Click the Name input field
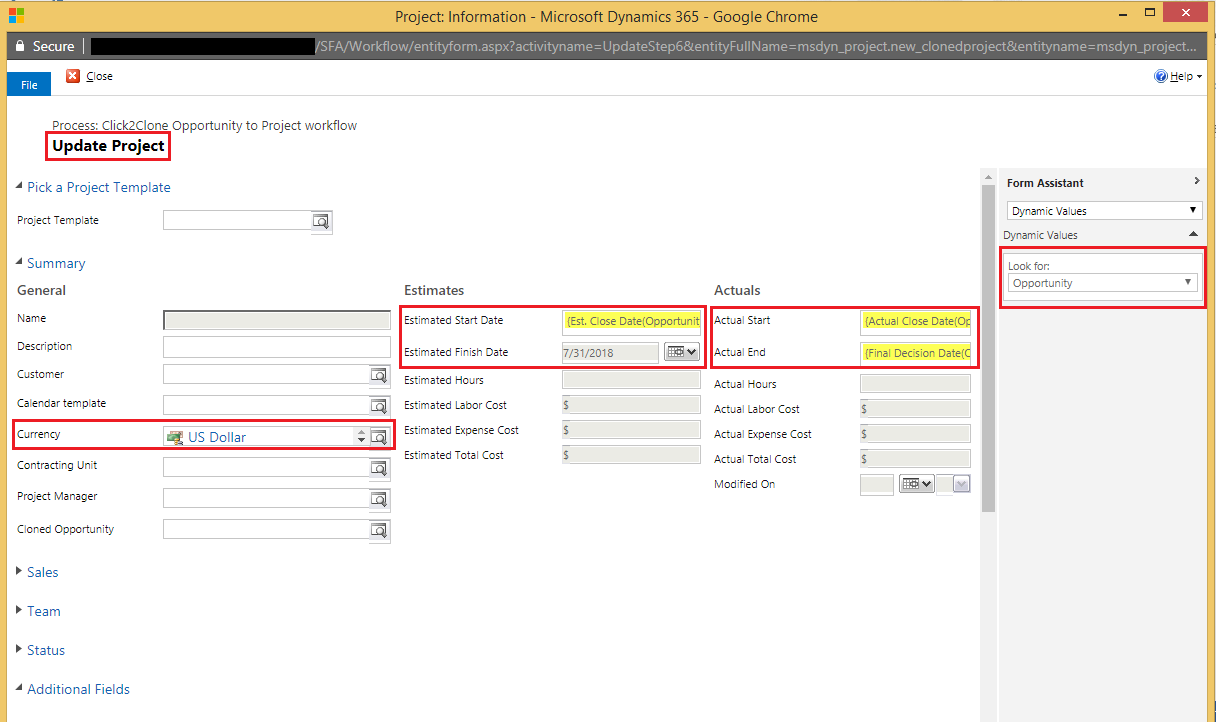Image resolution: width=1216 pixels, height=722 pixels. (277, 320)
